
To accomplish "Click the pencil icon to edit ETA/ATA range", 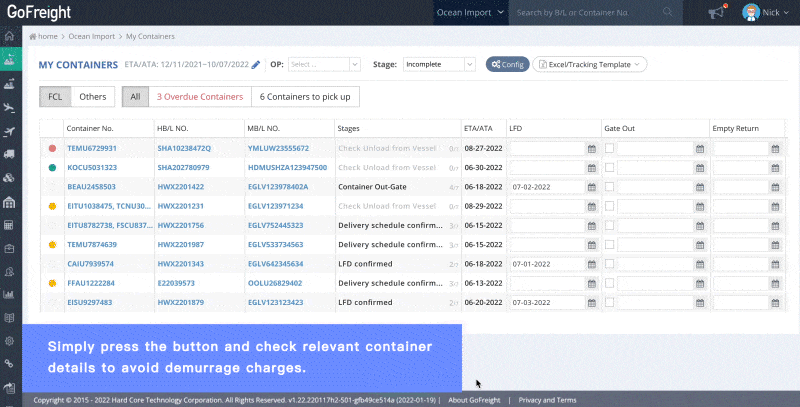I will point(256,64).
